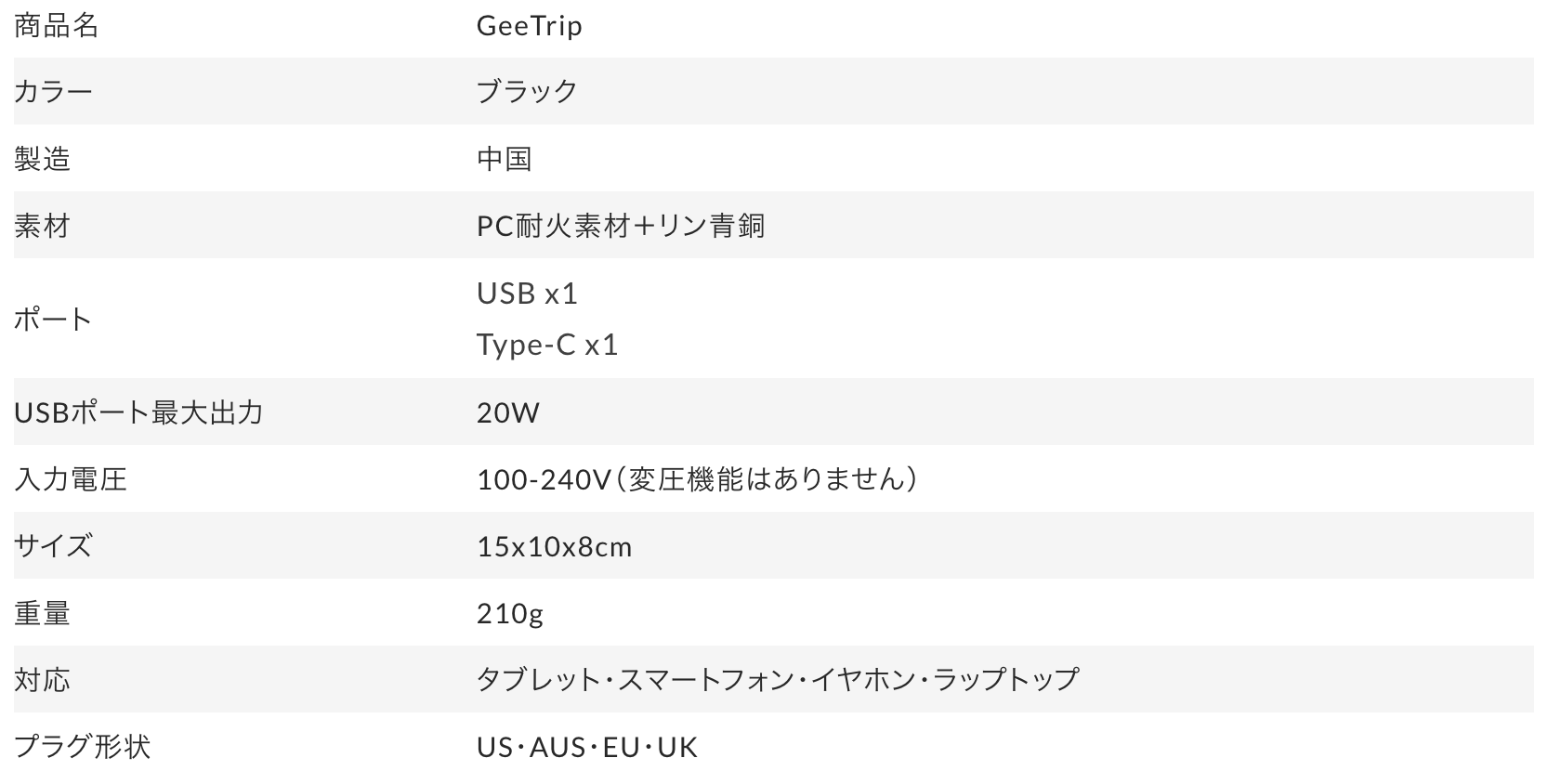The height and width of the screenshot is (784, 1548).
Task: Click the 15x10x8cm size value
Action: tap(554, 546)
